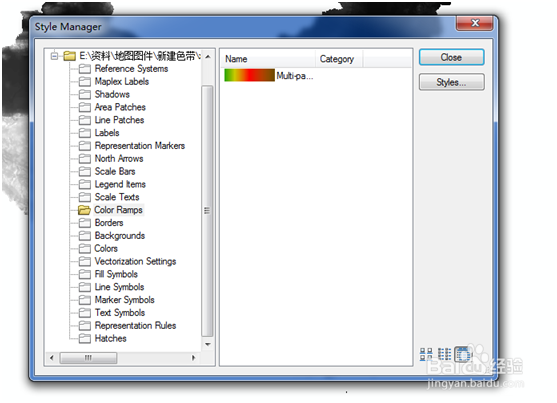
Task: Open the Styles... dialog
Action: click(x=451, y=82)
